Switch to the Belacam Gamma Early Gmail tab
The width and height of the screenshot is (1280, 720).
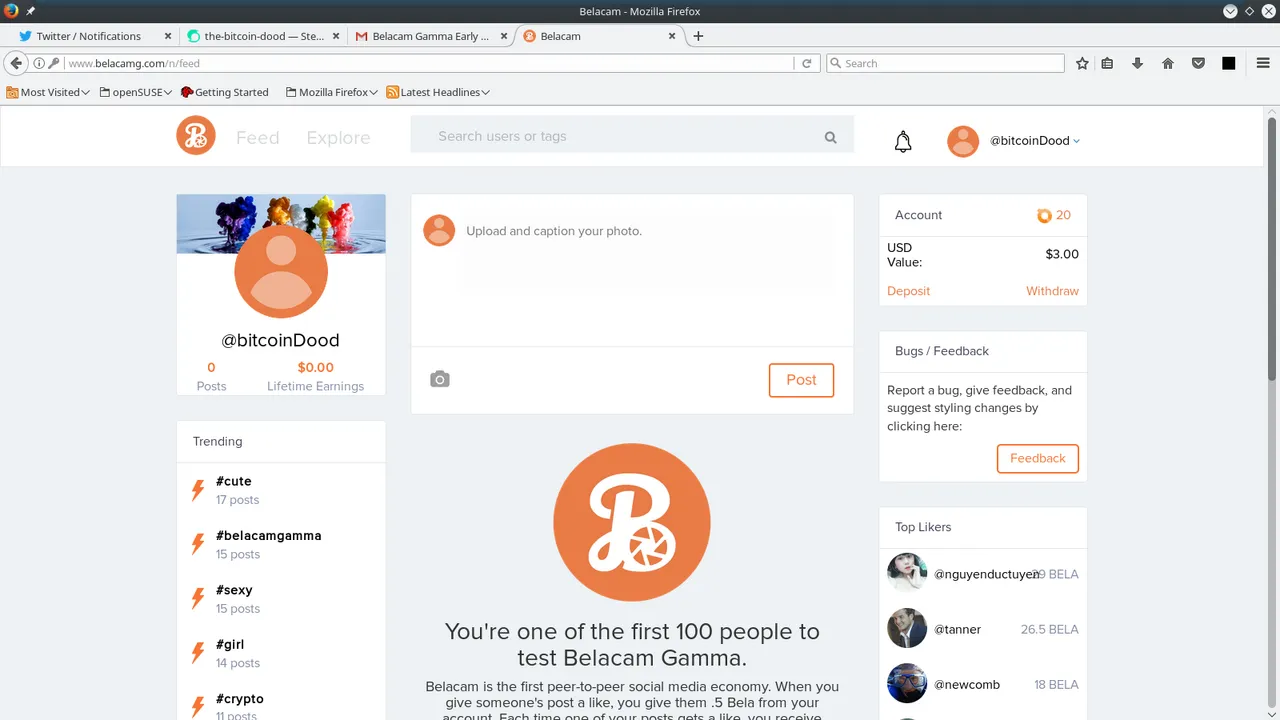pyautogui.click(x=431, y=36)
